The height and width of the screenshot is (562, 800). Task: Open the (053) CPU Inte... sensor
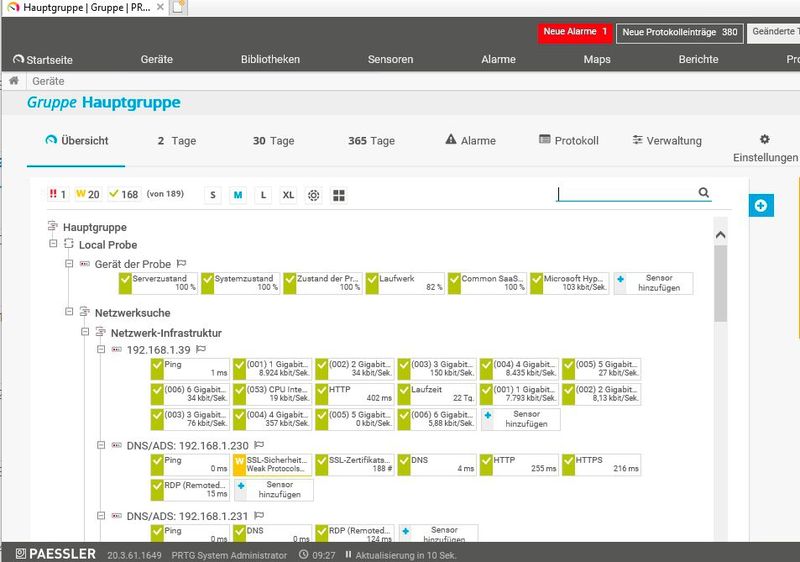click(272, 394)
